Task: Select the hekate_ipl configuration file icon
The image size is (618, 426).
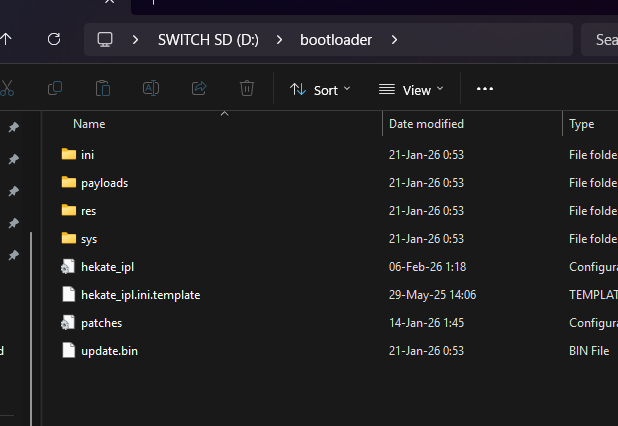Action: pos(68,266)
